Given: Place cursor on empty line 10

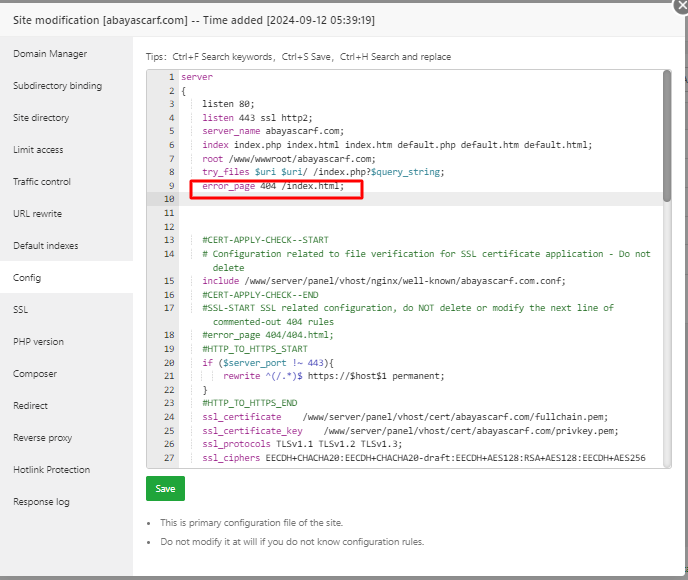Looking at the screenshot, I should tap(400, 199).
